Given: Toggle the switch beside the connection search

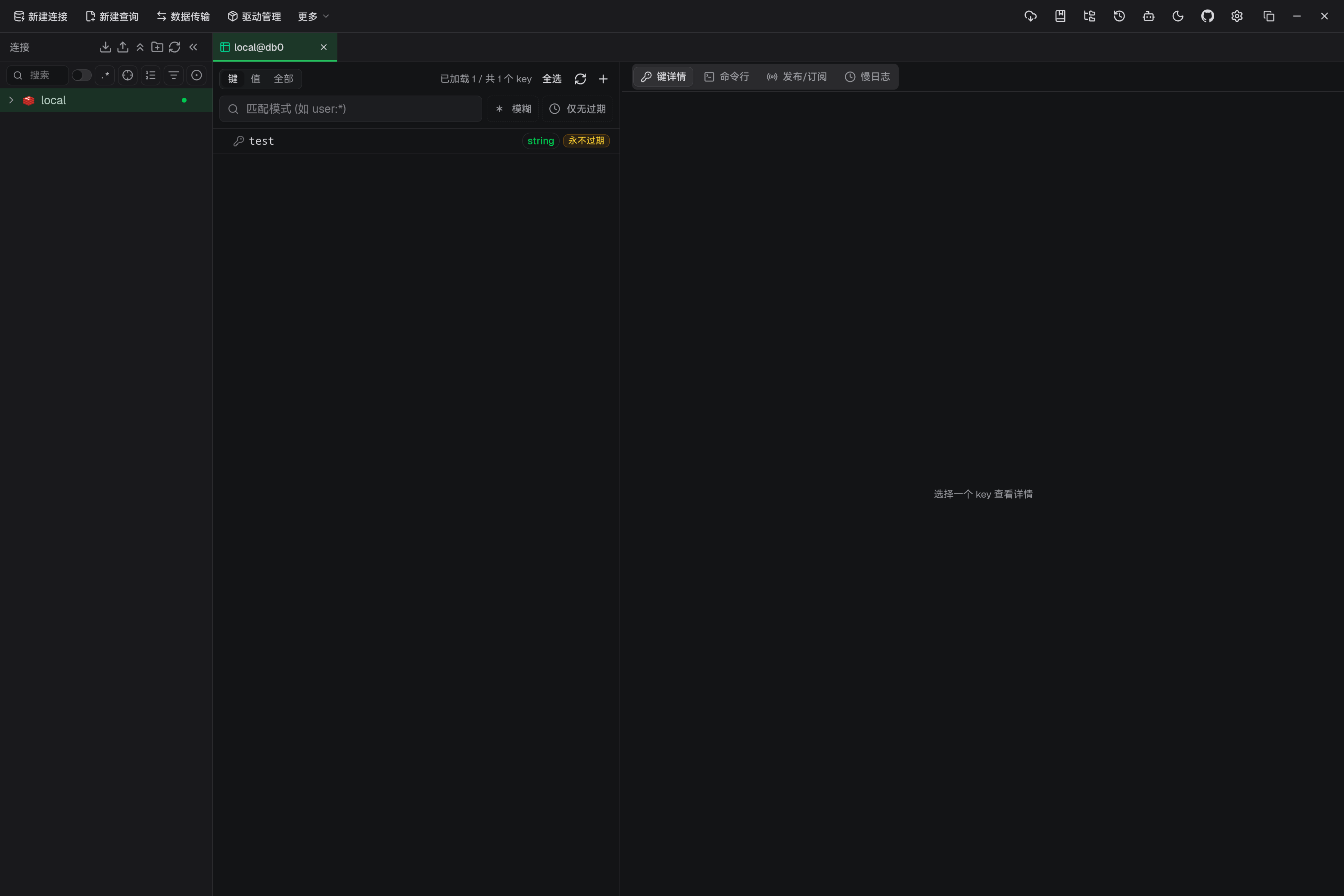Looking at the screenshot, I should [x=82, y=76].
